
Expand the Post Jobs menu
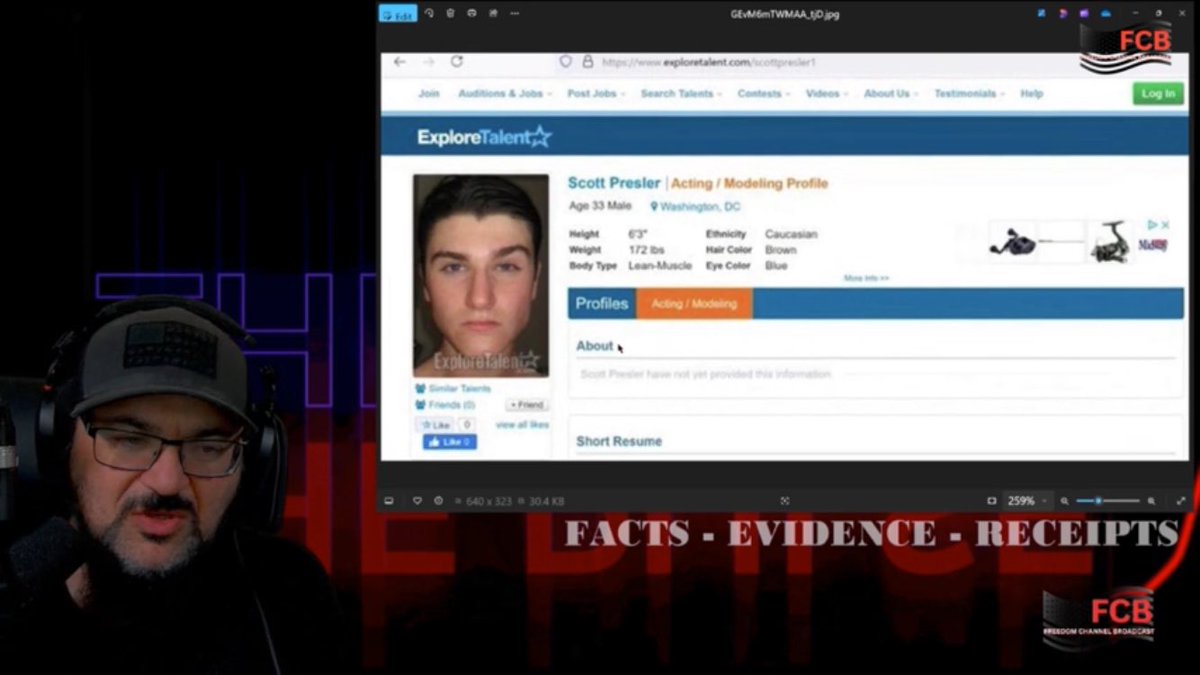(x=596, y=93)
